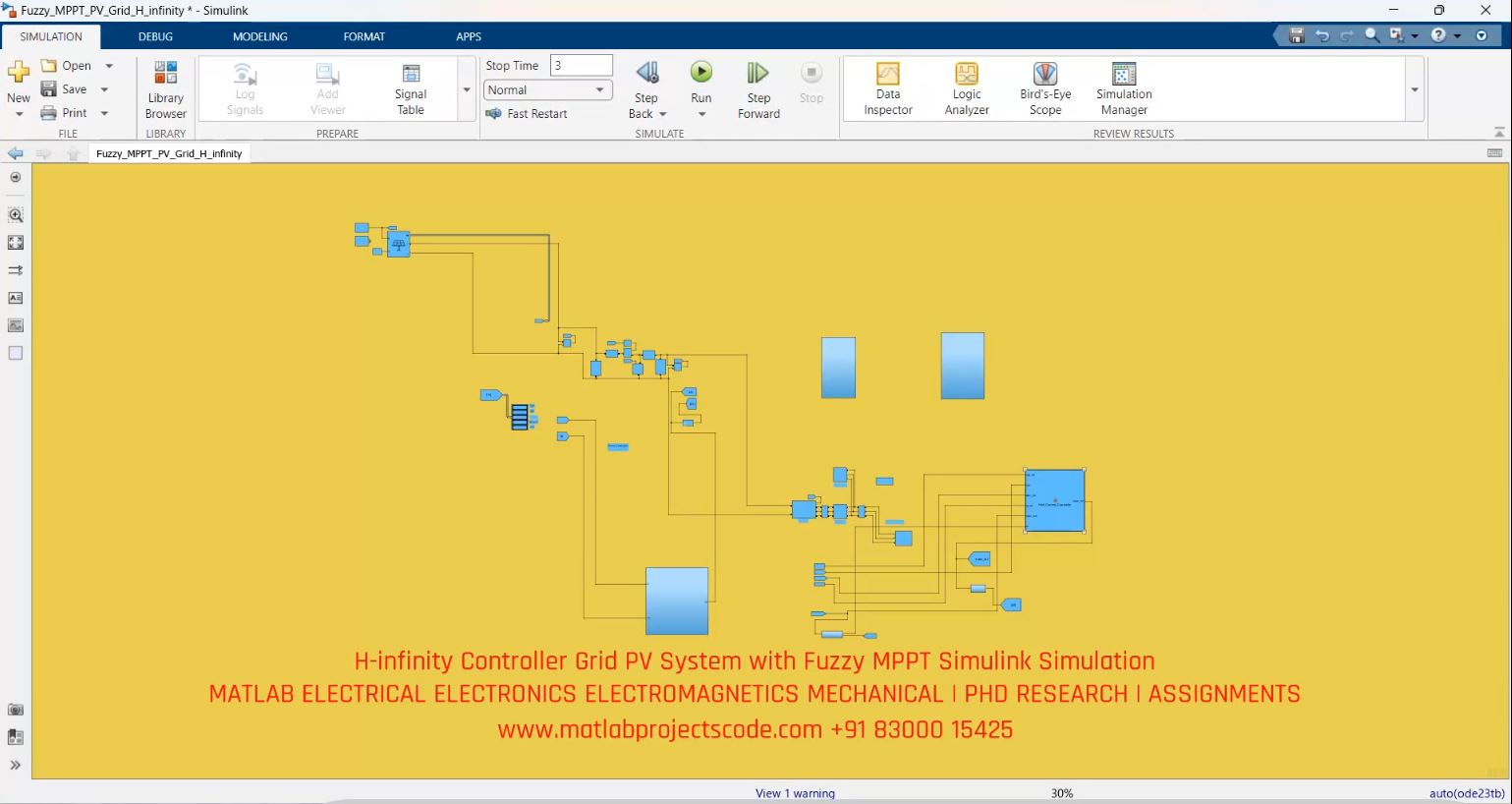The height and width of the screenshot is (804, 1512).
Task: Switch to the SIMULATION tab
Action: pos(51,36)
